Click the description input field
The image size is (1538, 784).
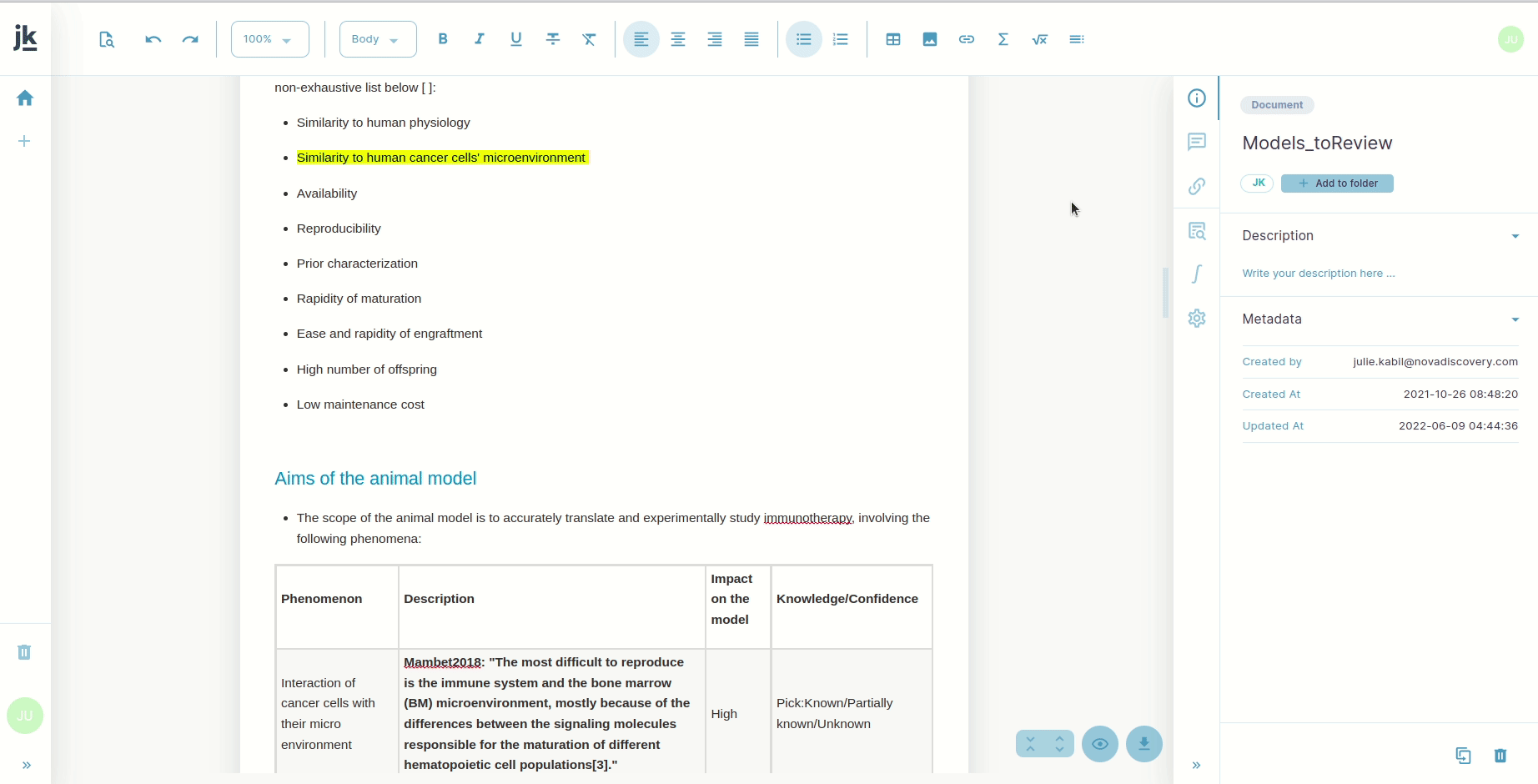pyautogui.click(x=1318, y=274)
